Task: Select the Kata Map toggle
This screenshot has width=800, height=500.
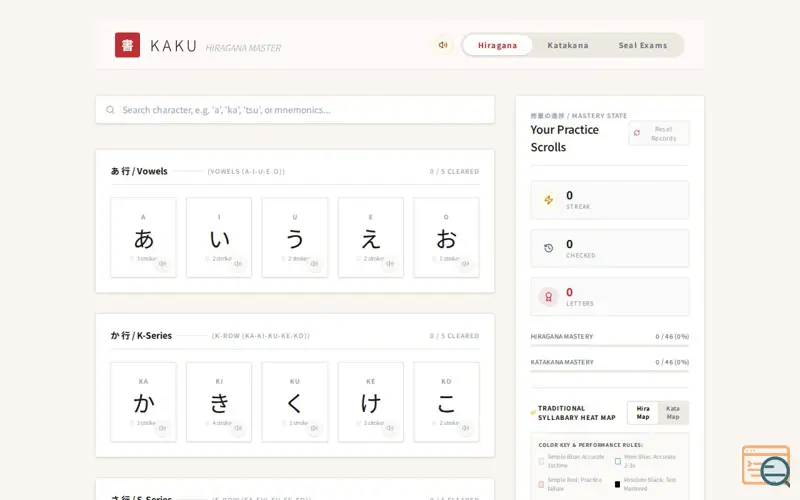Action: [x=673, y=413]
